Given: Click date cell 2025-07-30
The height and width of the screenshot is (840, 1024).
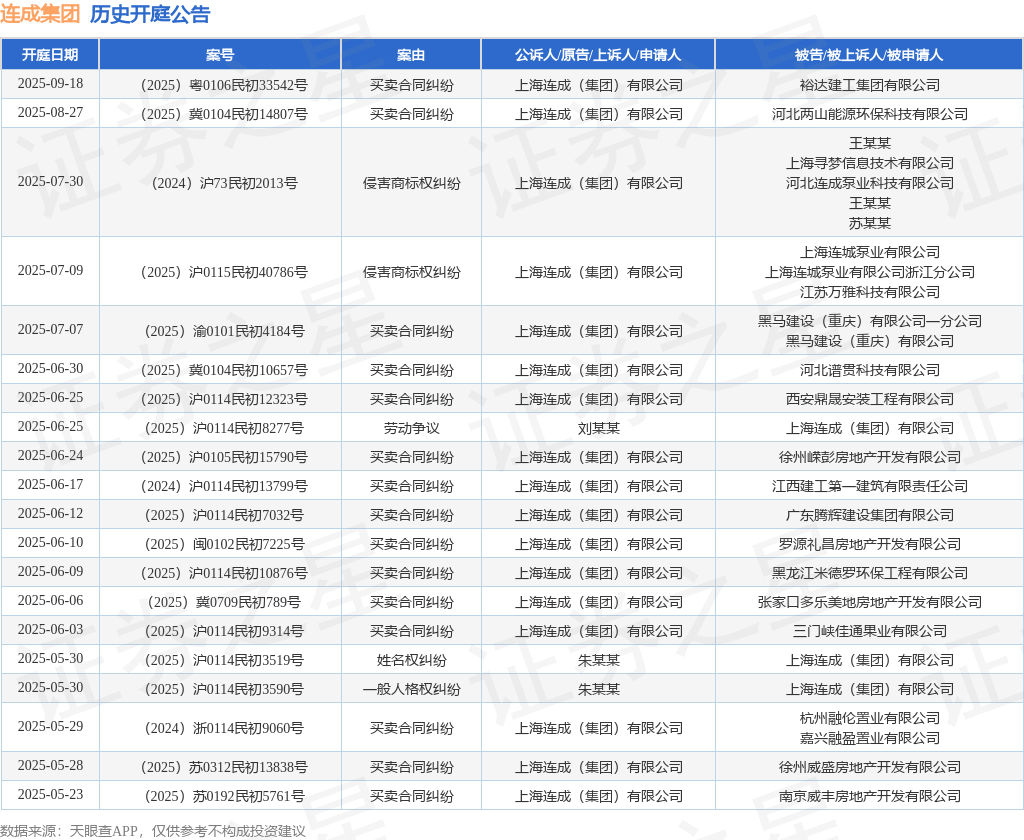Looking at the screenshot, I should coord(50,182).
